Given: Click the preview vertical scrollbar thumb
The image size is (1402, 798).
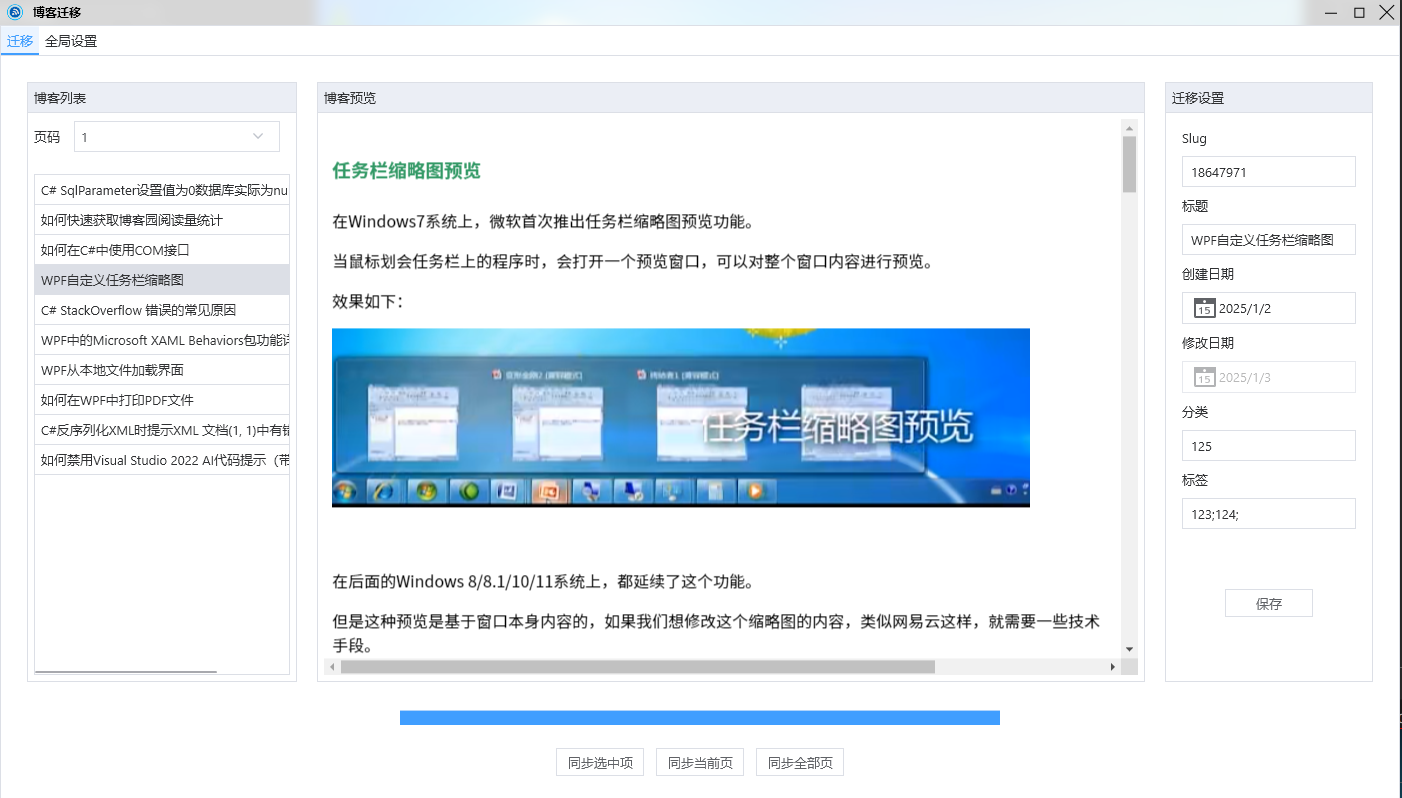Looking at the screenshot, I should (1129, 164).
